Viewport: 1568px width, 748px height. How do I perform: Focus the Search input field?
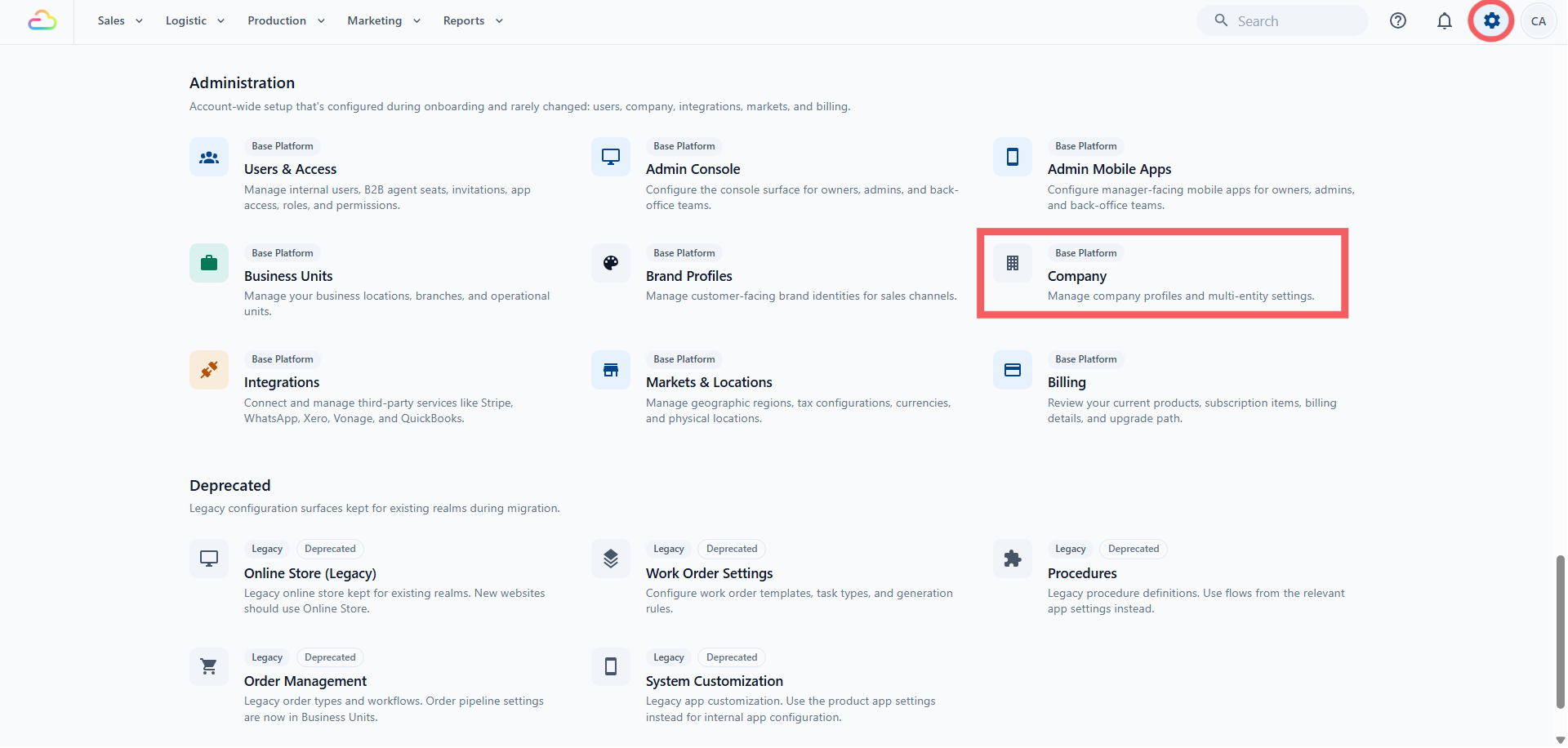tap(1282, 20)
